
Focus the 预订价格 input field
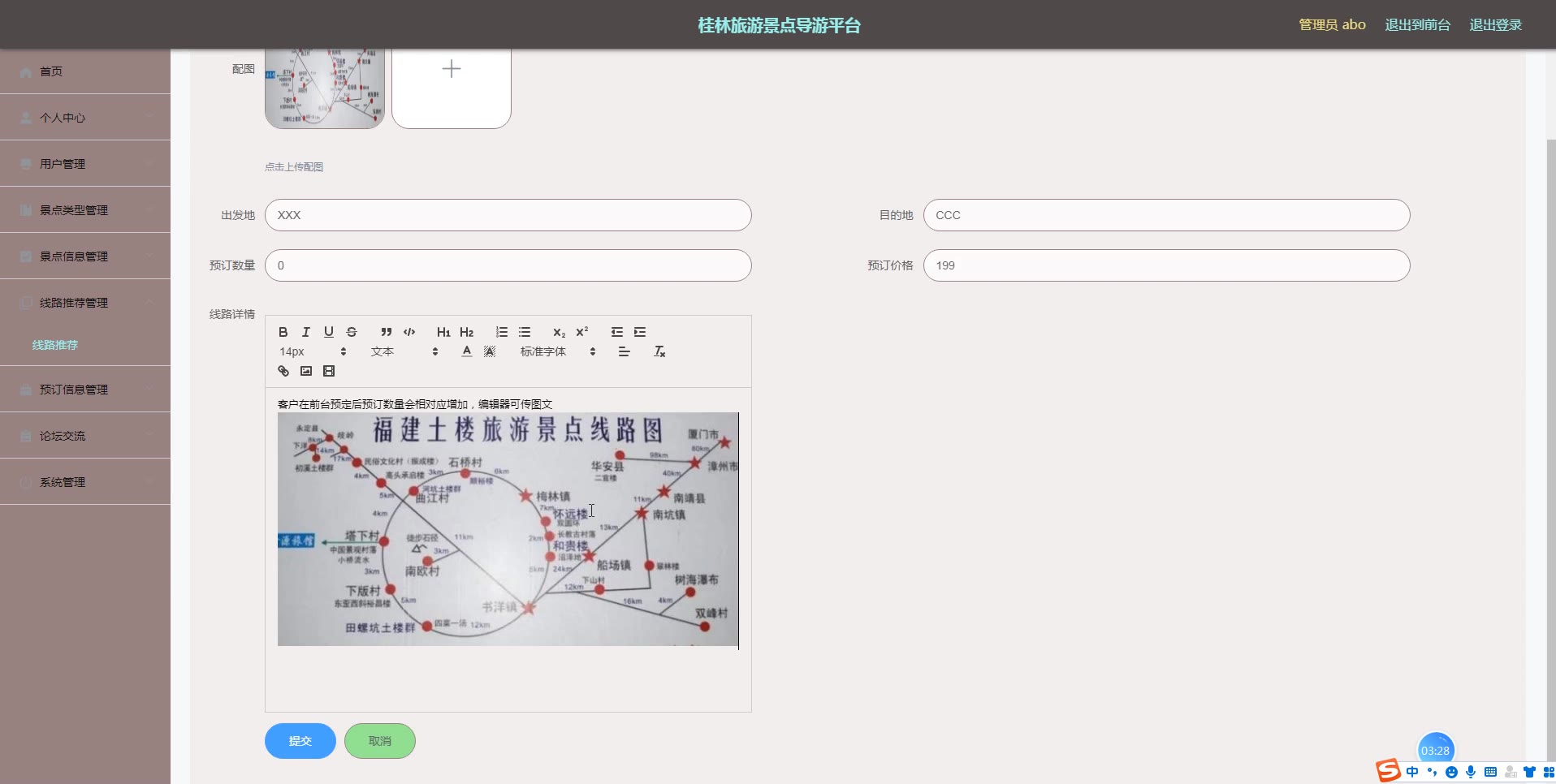(x=1166, y=265)
